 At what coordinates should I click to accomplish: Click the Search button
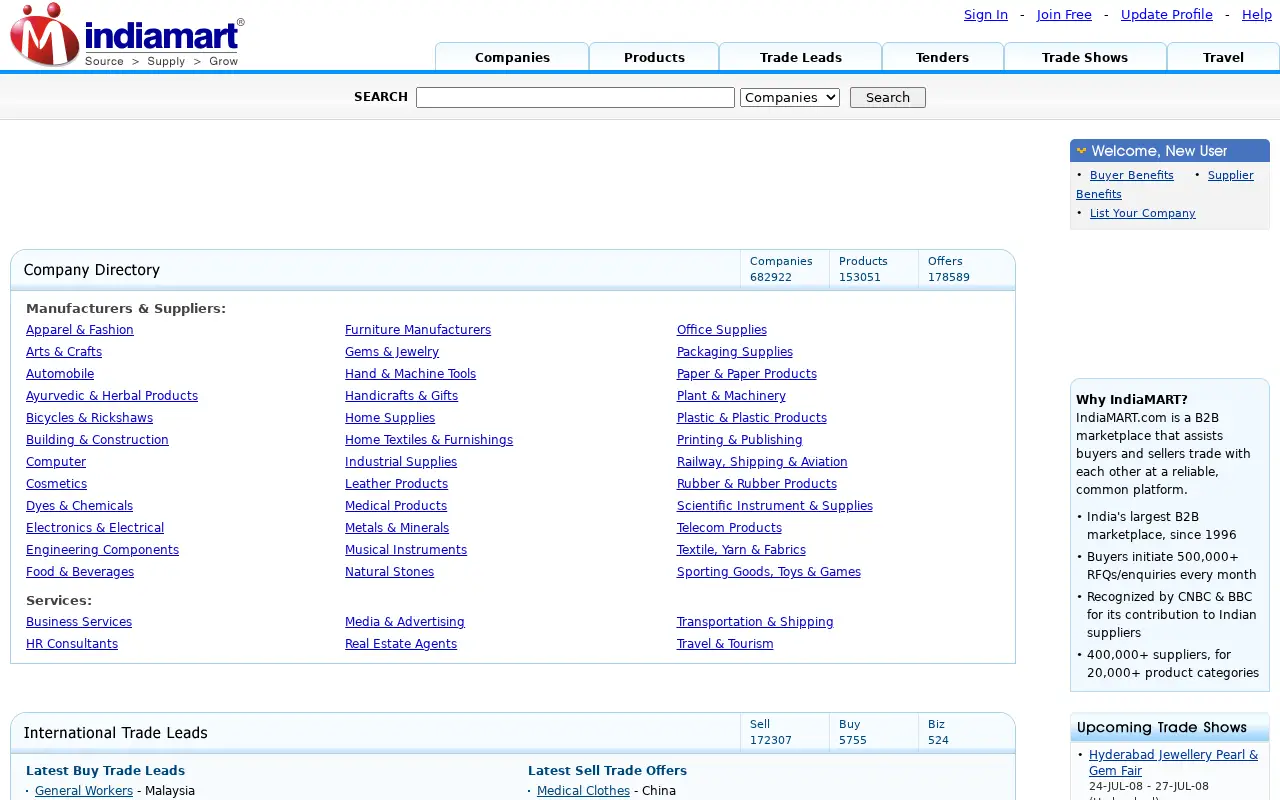pyautogui.click(x=888, y=97)
